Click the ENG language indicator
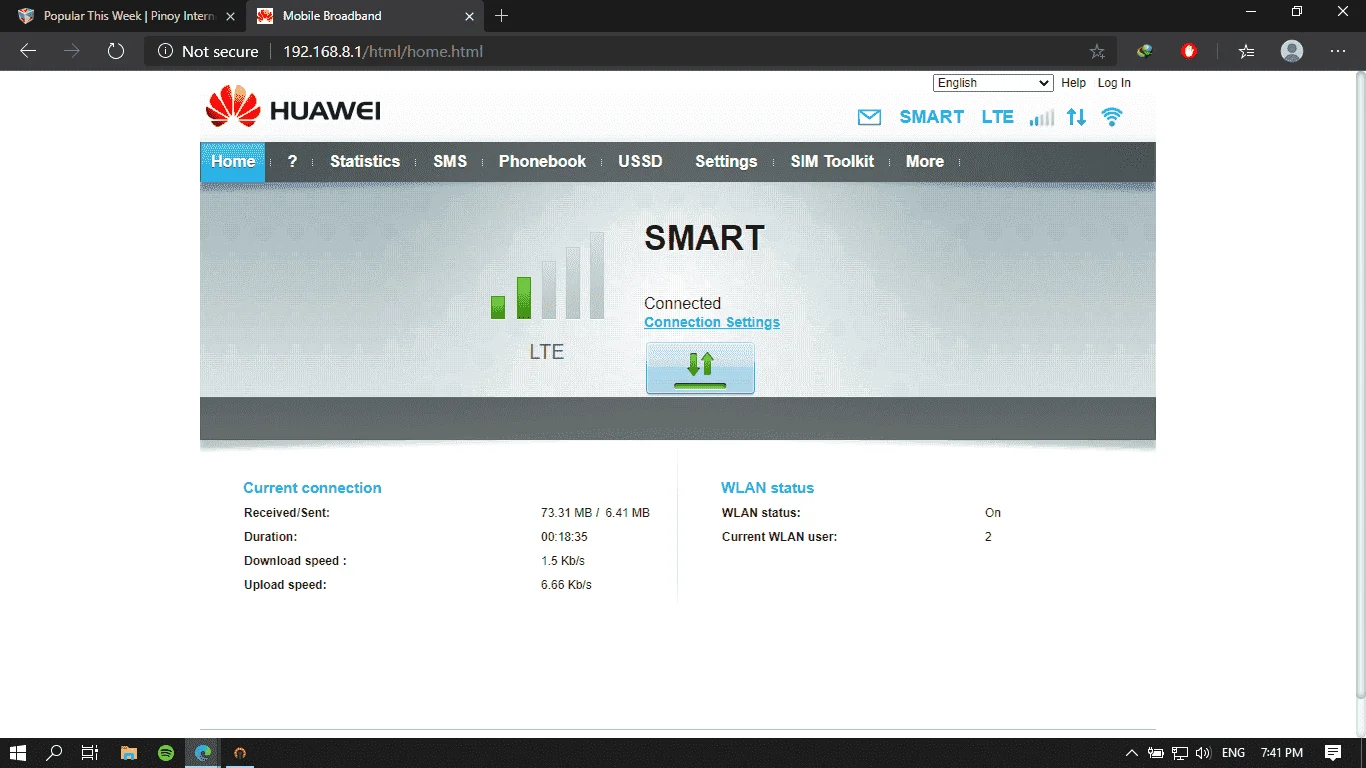The height and width of the screenshot is (768, 1366). (1233, 753)
